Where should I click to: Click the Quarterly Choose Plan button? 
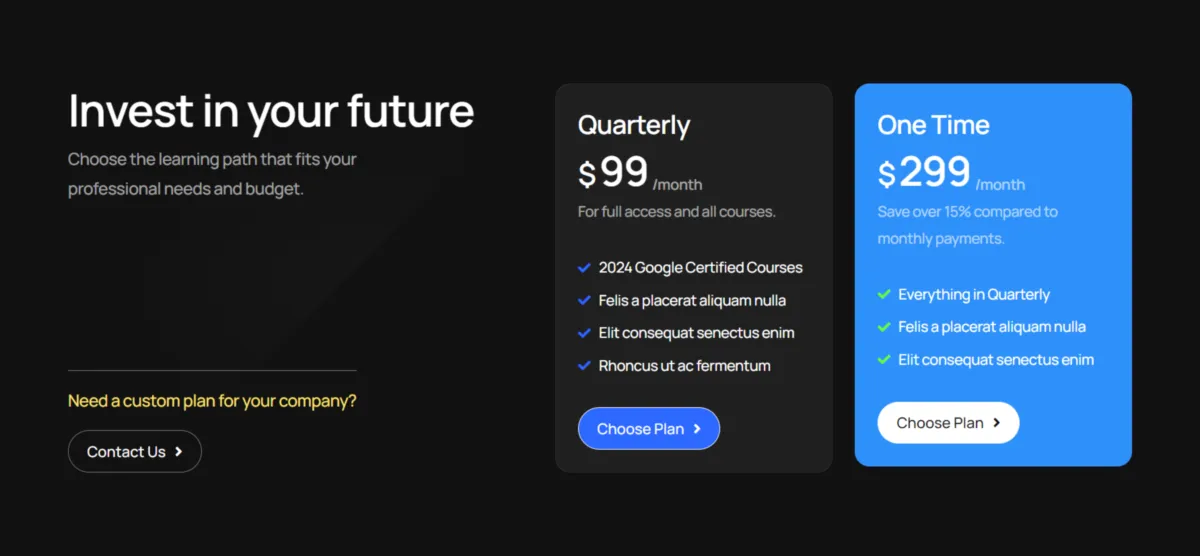(x=649, y=428)
